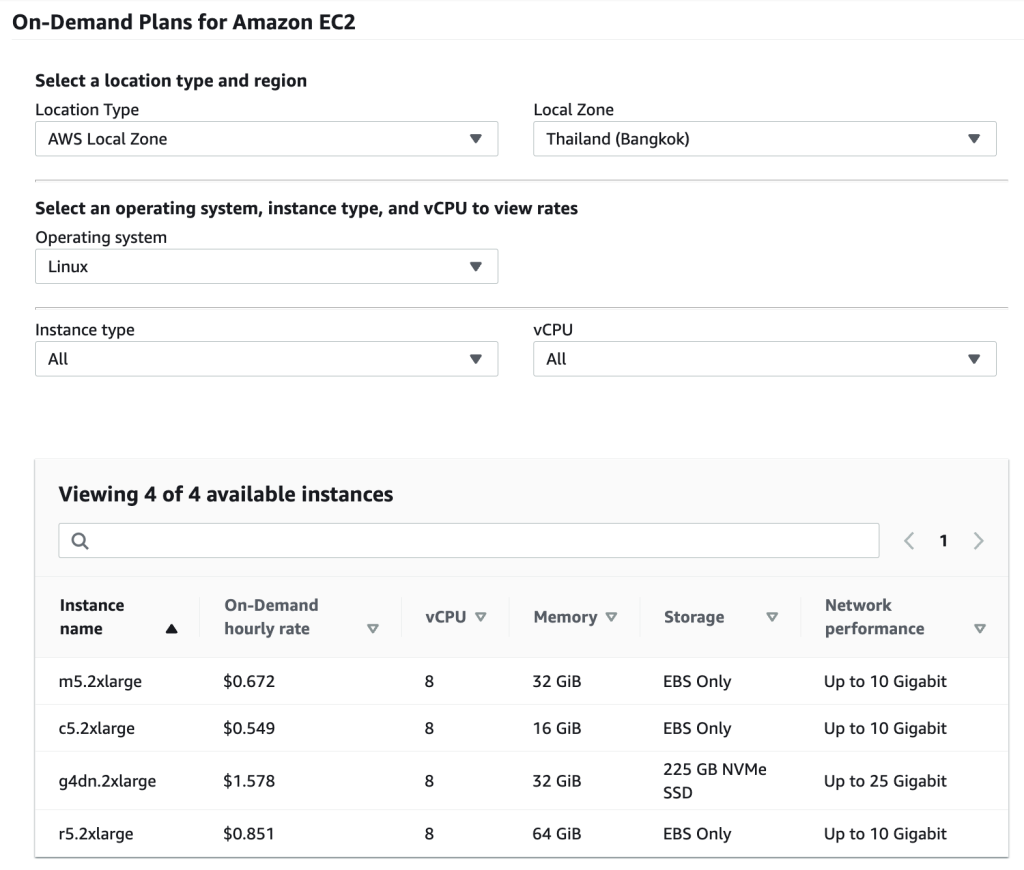
Task: Select page 1 in pagination
Action: pos(942,541)
